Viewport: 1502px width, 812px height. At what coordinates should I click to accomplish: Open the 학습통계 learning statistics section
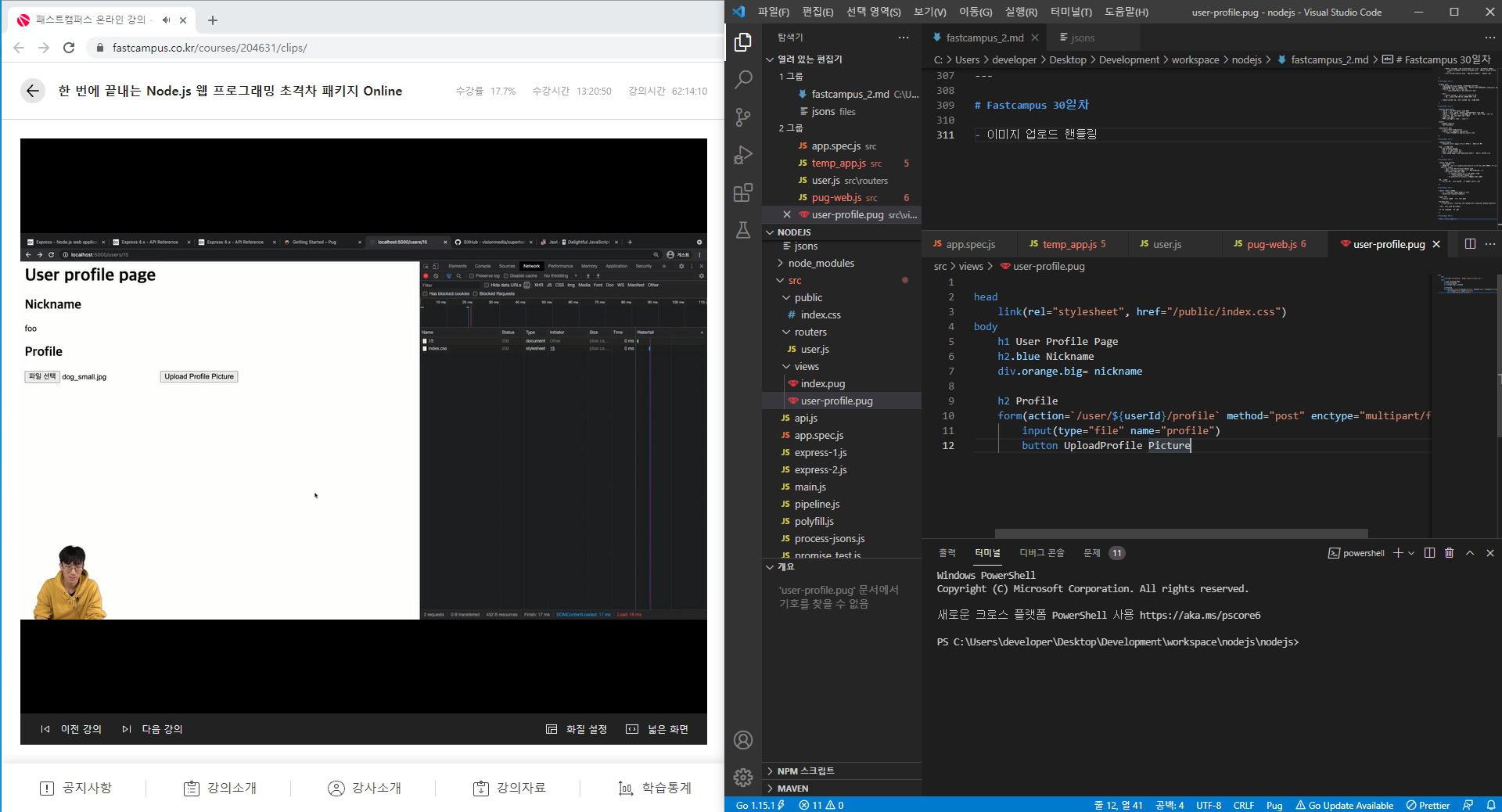coord(655,788)
